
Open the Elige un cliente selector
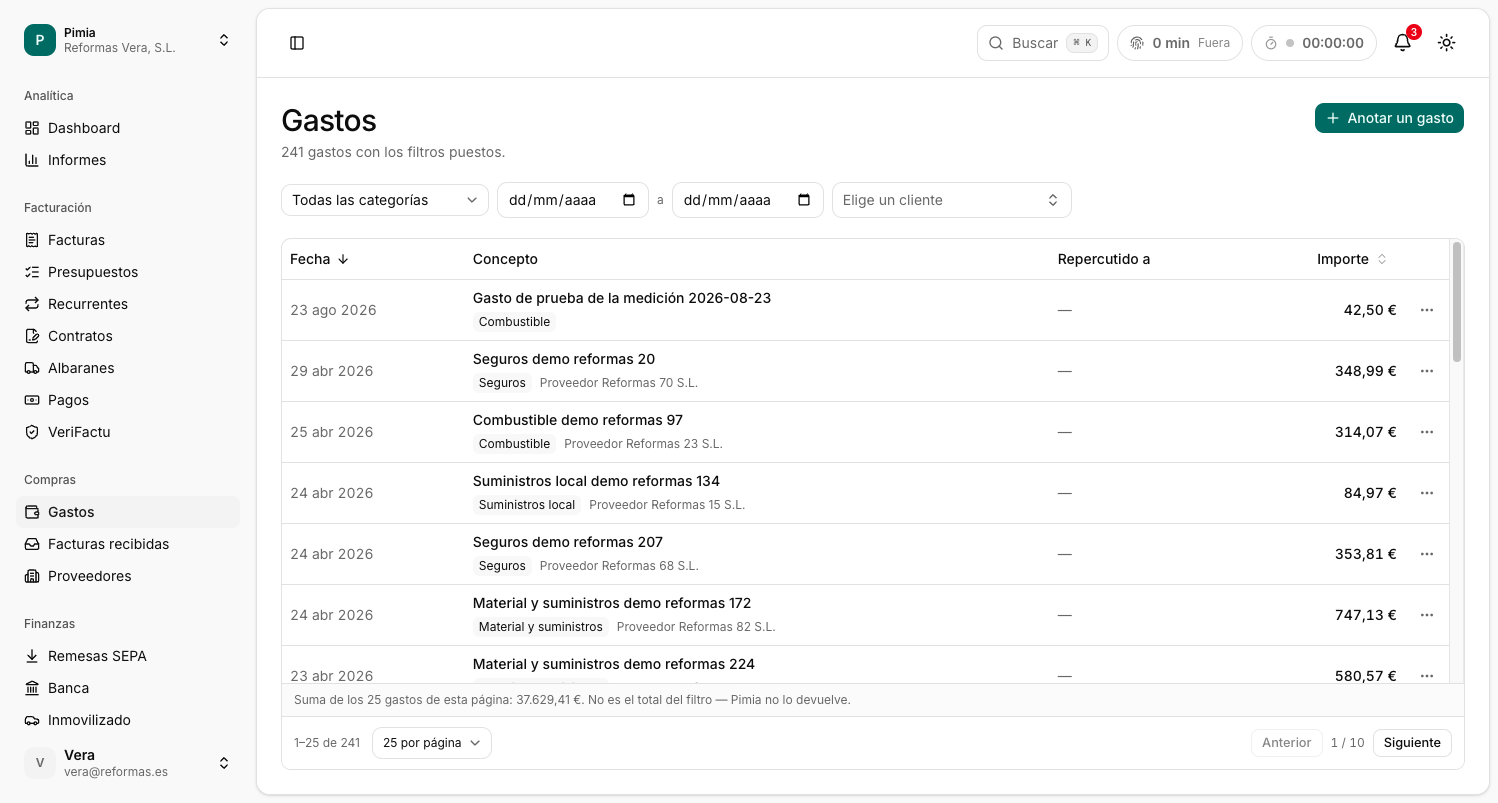pyautogui.click(x=951, y=200)
